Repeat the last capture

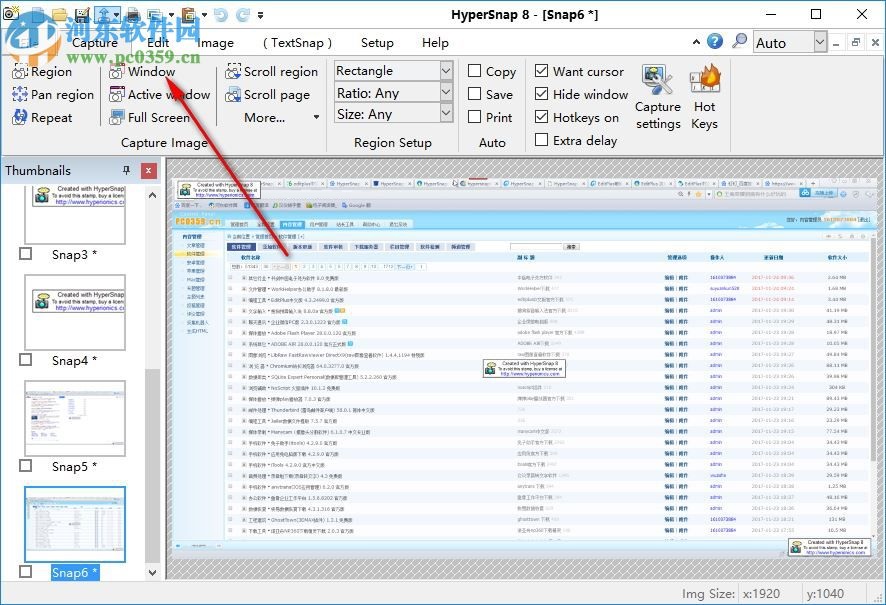42,118
